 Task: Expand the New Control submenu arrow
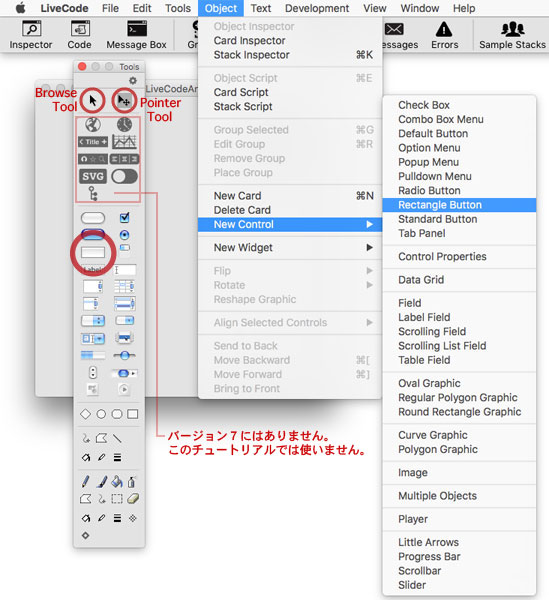(x=369, y=224)
